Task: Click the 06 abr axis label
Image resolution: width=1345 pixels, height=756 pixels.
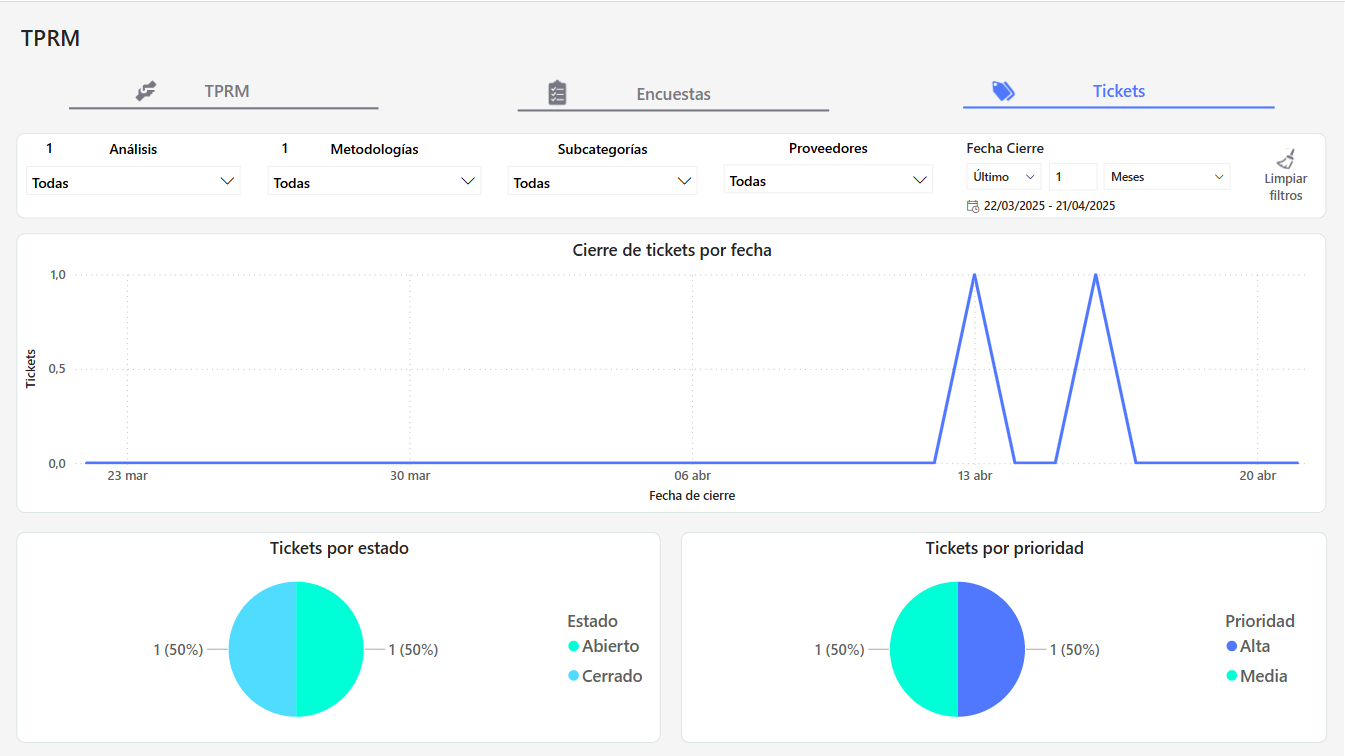Action: coord(693,476)
